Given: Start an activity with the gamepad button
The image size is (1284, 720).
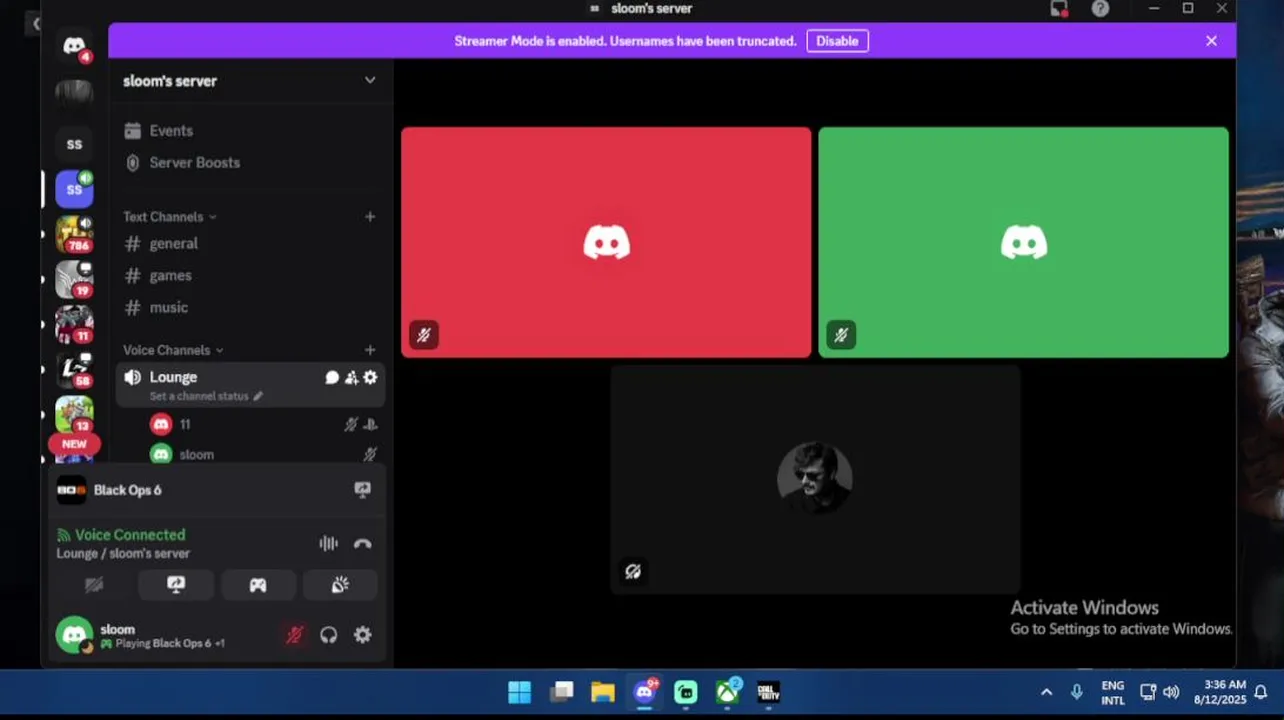Looking at the screenshot, I should click(x=258, y=585).
